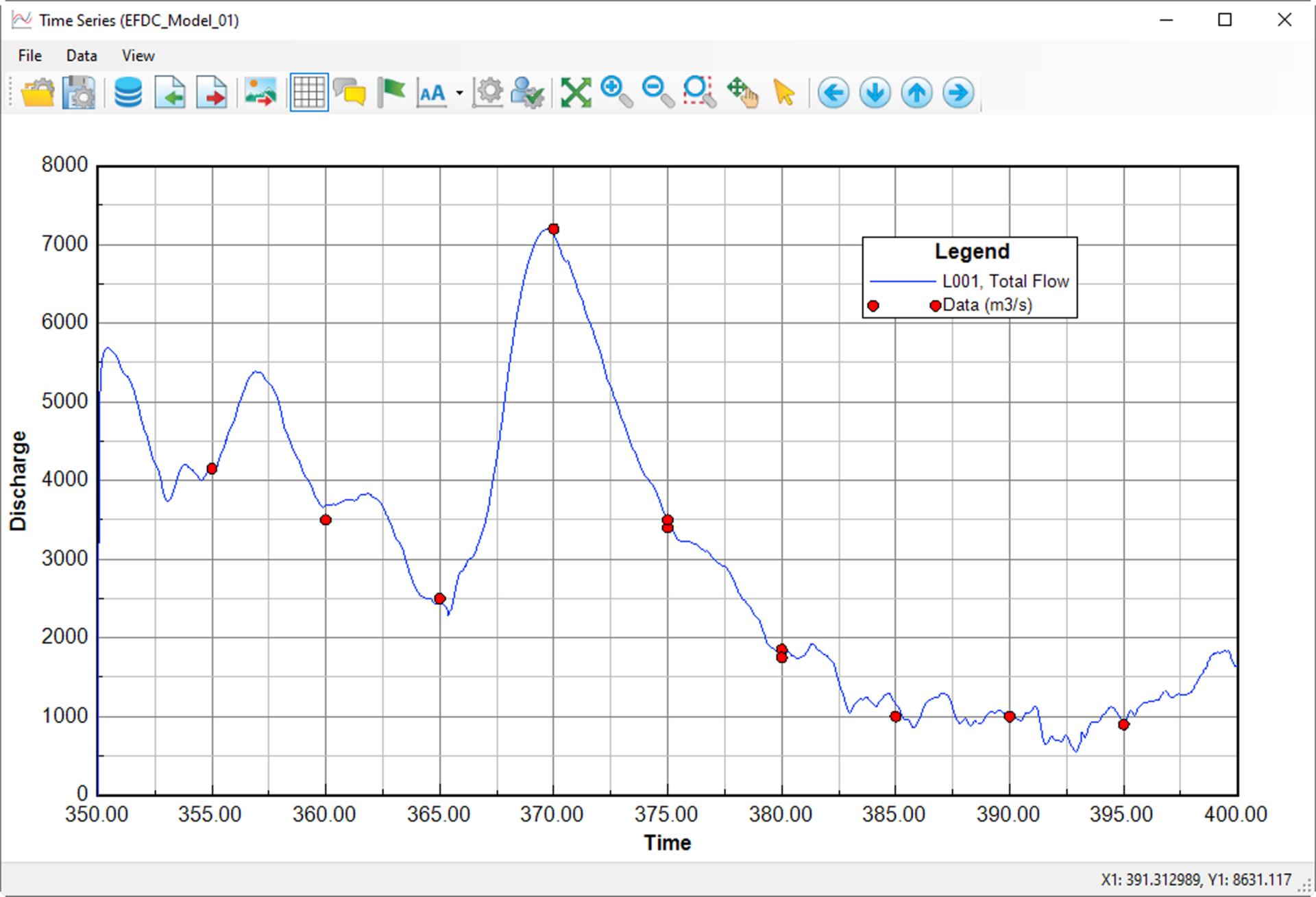Activate the zoom in tool
1316x897 pixels.
click(613, 93)
